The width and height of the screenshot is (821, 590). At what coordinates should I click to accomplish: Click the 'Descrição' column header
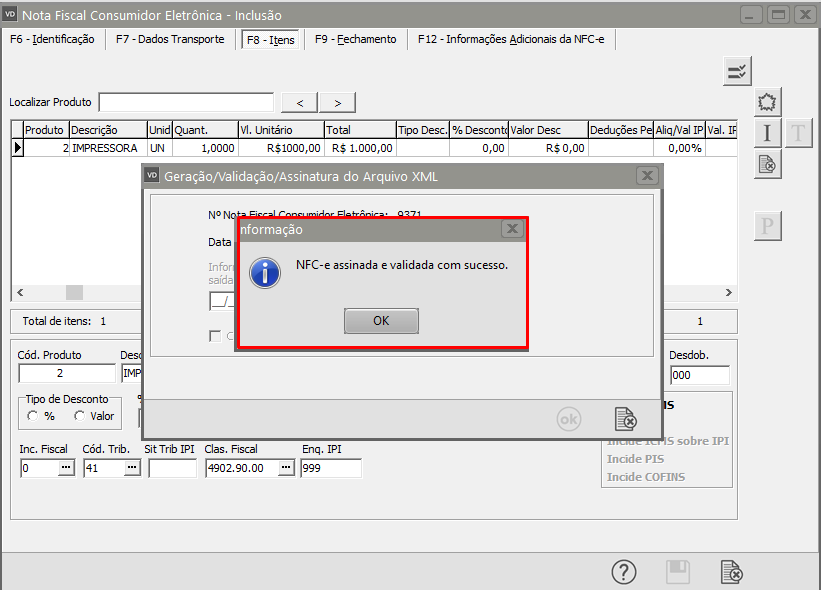point(108,130)
